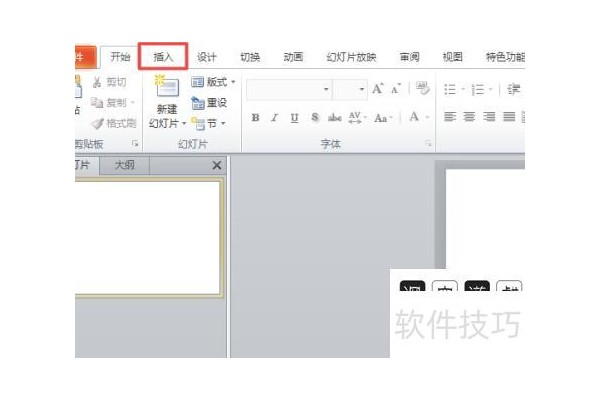Click the indent level icon
Screen dimensions: 600x400
pyautogui.click(x=514, y=89)
